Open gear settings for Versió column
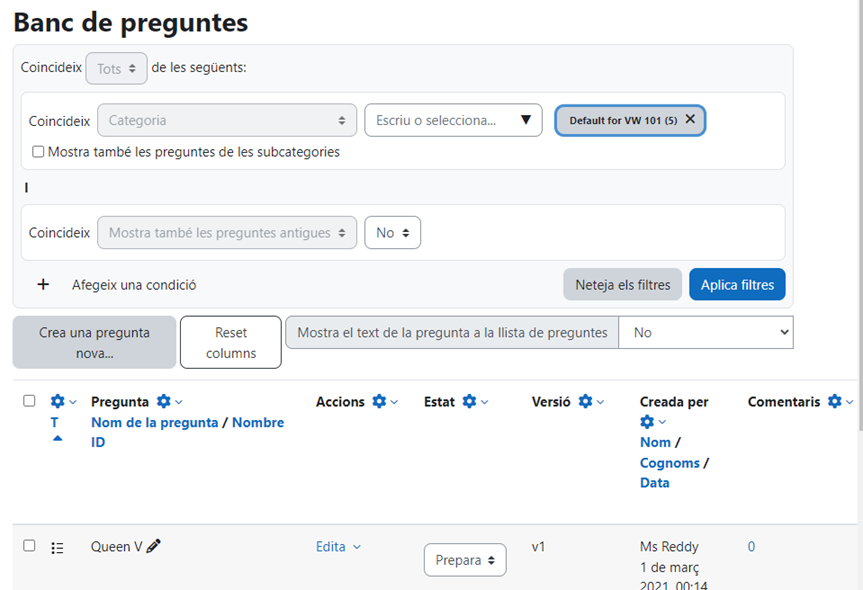Viewport: 863px width, 590px height. (x=586, y=402)
